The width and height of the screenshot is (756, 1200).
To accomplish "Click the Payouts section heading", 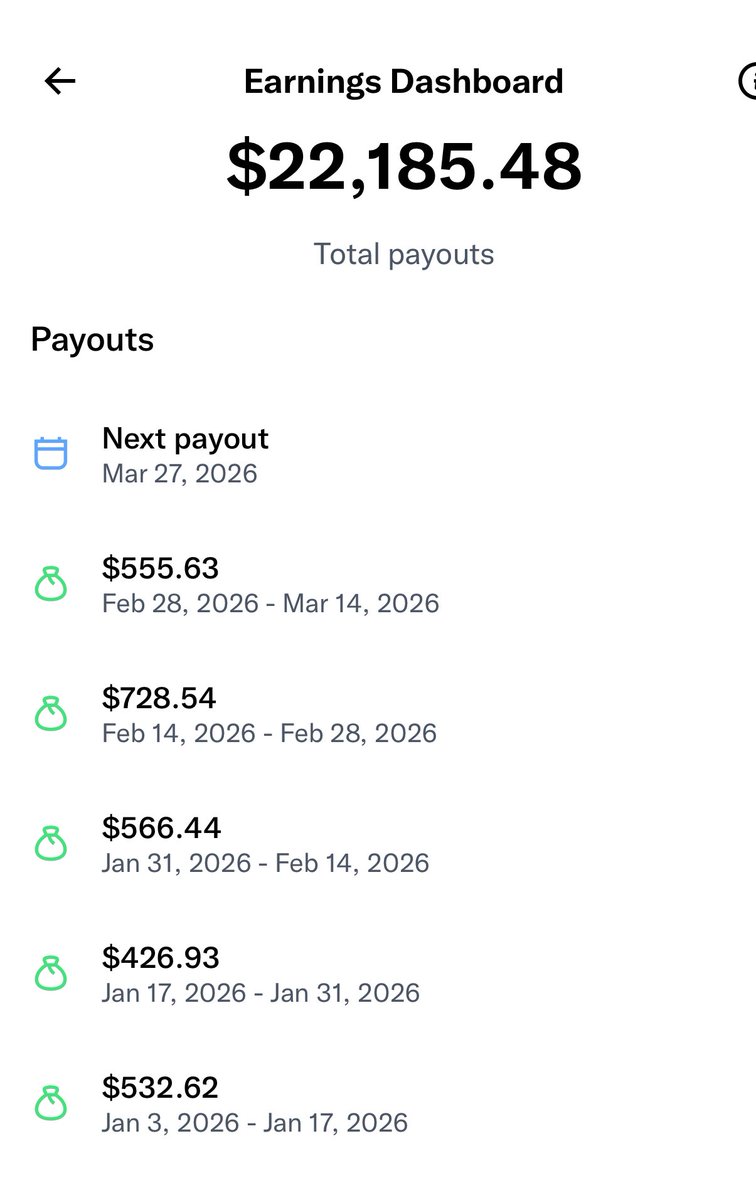I will (x=92, y=340).
